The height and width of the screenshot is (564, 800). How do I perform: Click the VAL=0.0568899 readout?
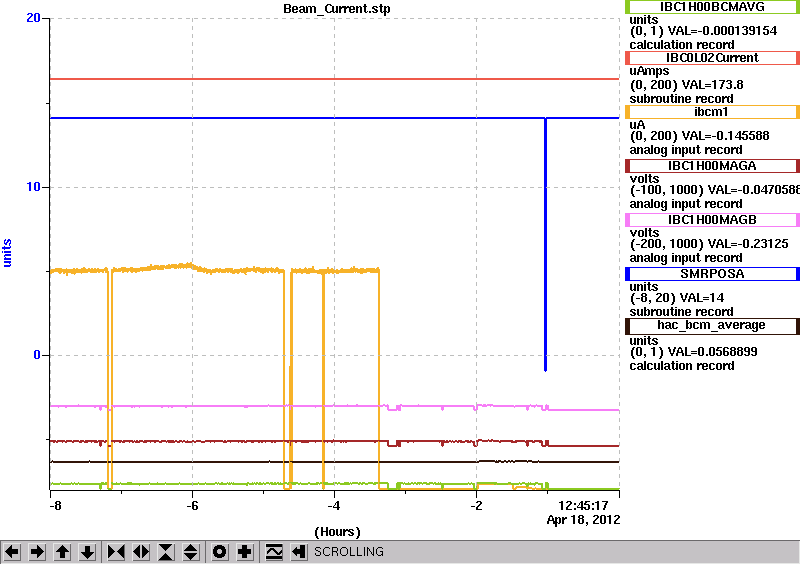712,352
